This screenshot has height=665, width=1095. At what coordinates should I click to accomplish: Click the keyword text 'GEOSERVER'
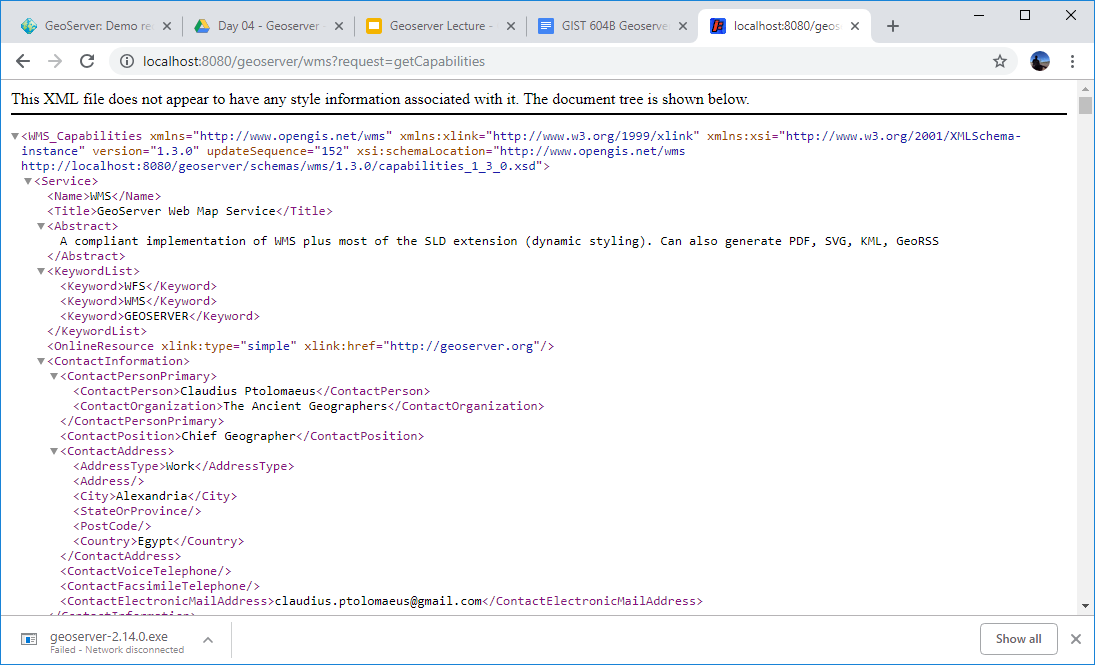(x=156, y=316)
